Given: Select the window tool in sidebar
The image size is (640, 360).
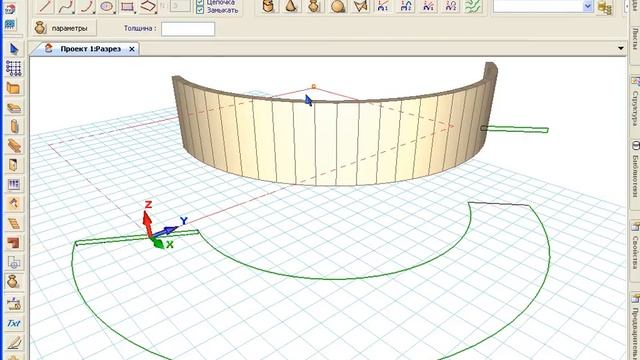Looking at the screenshot, I should [13, 184].
